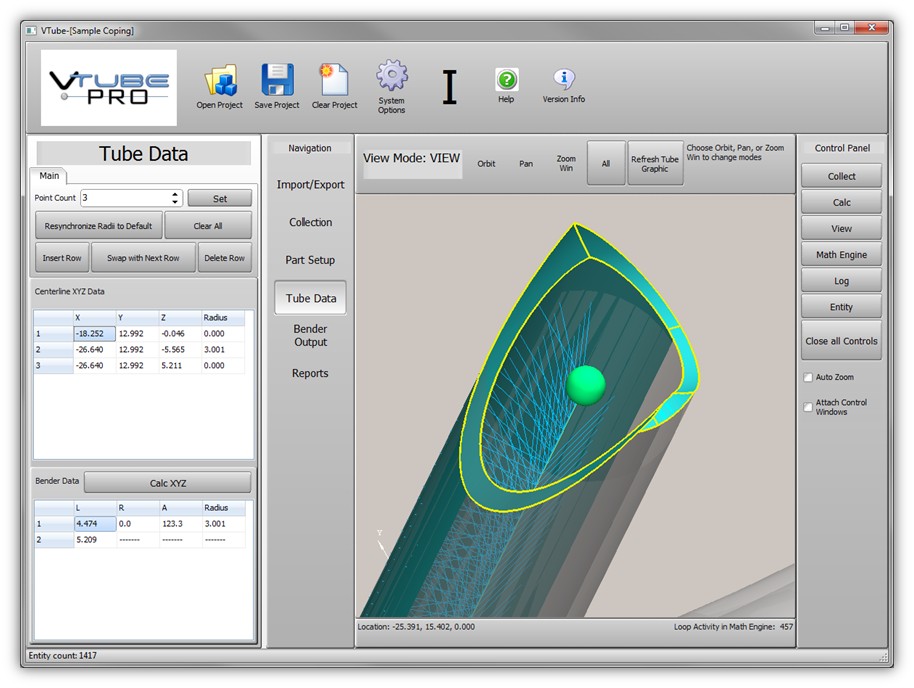Screen dimensions: 914x688
Task: Click Resynchronize Radii to Default
Action: click(x=98, y=226)
